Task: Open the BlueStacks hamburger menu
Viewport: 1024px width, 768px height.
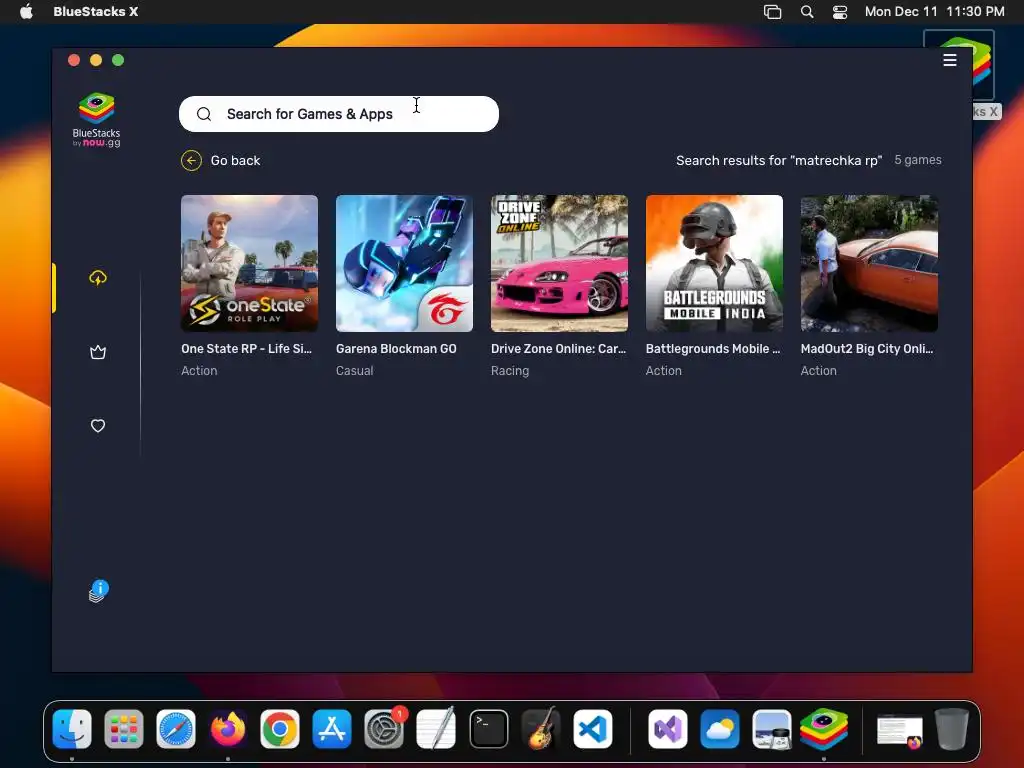Action: coord(950,60)
